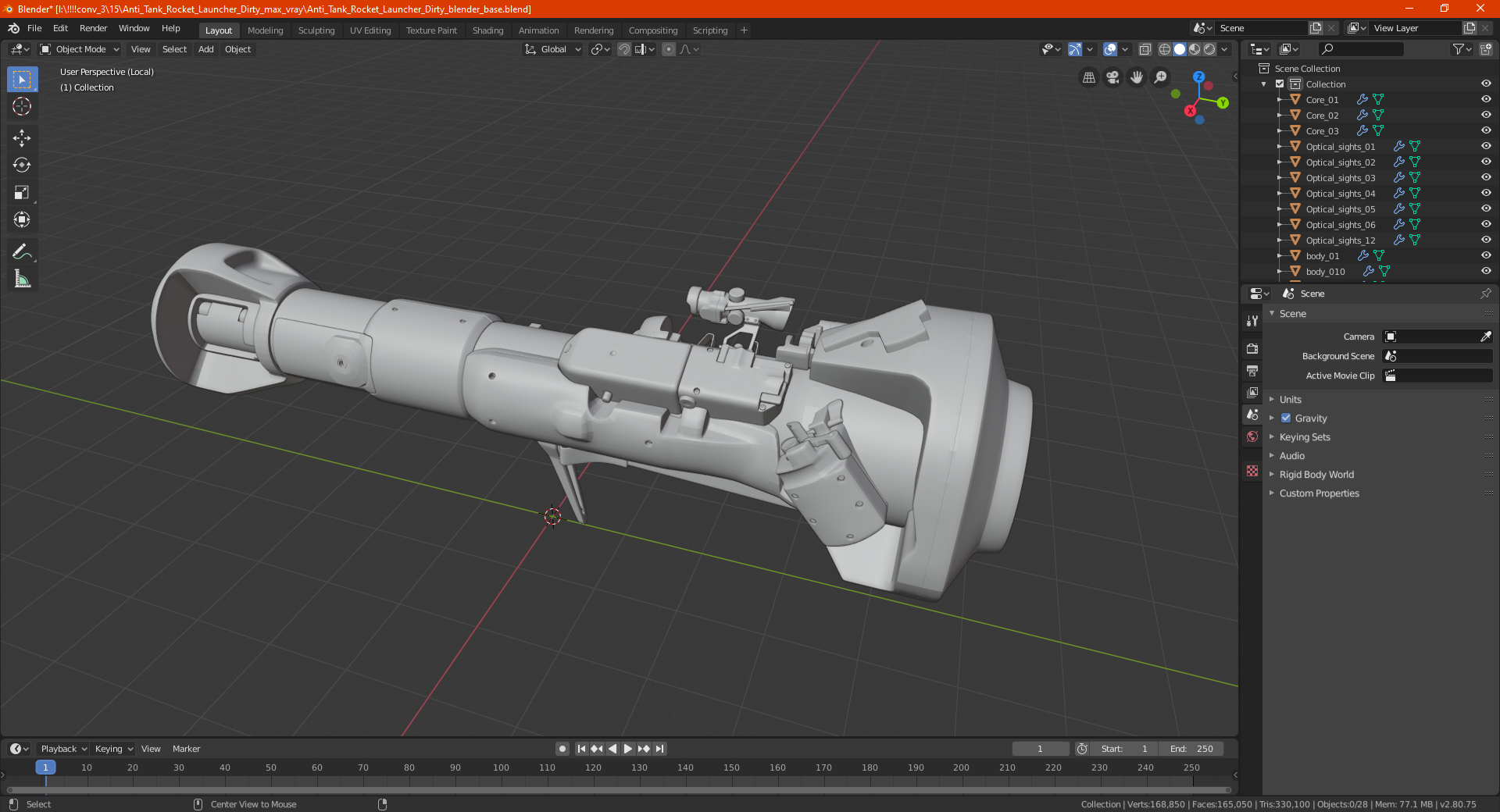Image resolution: width=1500 pixels, height=812 pixels.
Task: Switch to the UV Editing workspace tab
Action: tap(370, 30)
